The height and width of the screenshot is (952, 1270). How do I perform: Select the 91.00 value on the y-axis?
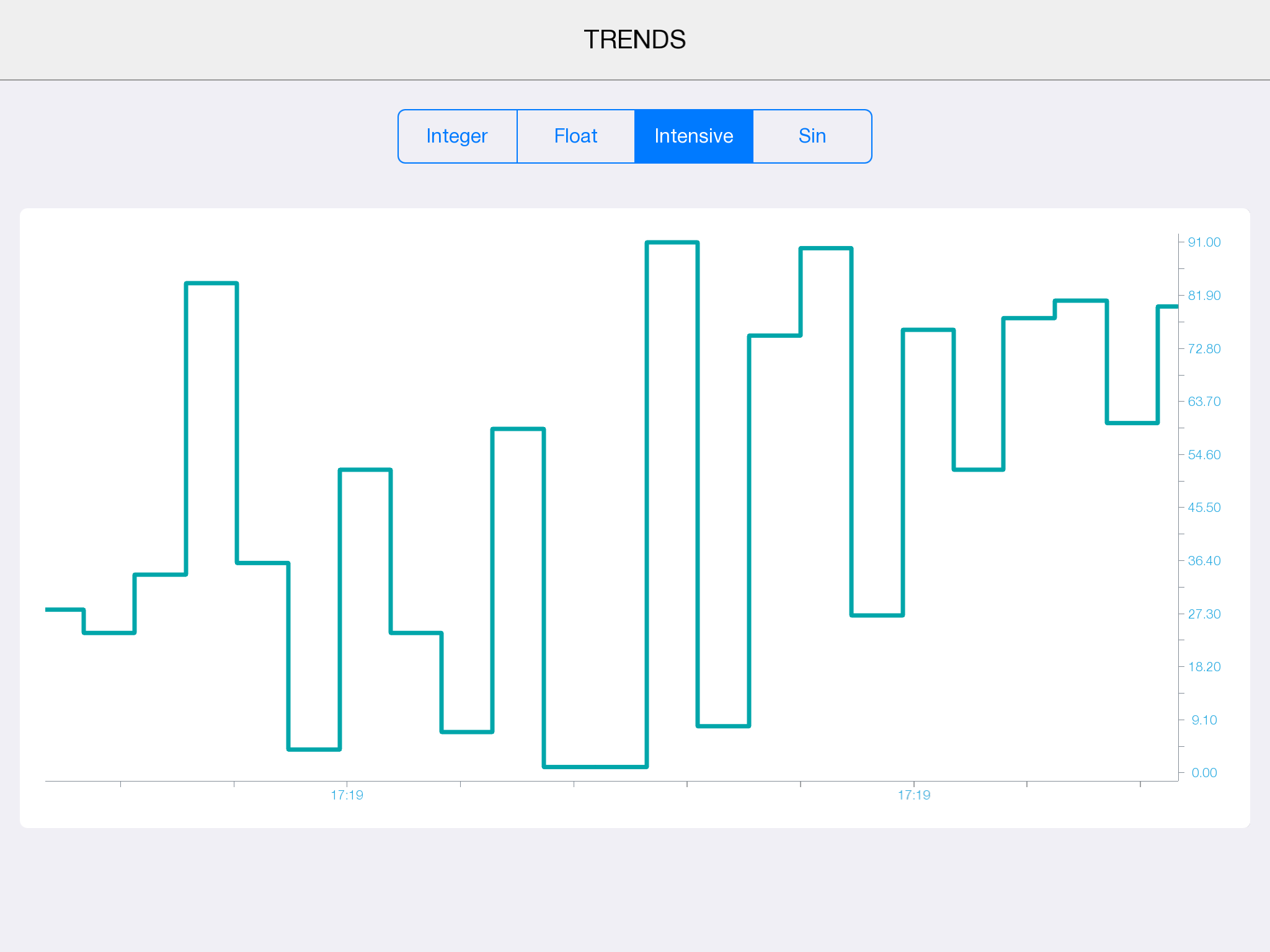(x=1204, y=242)
